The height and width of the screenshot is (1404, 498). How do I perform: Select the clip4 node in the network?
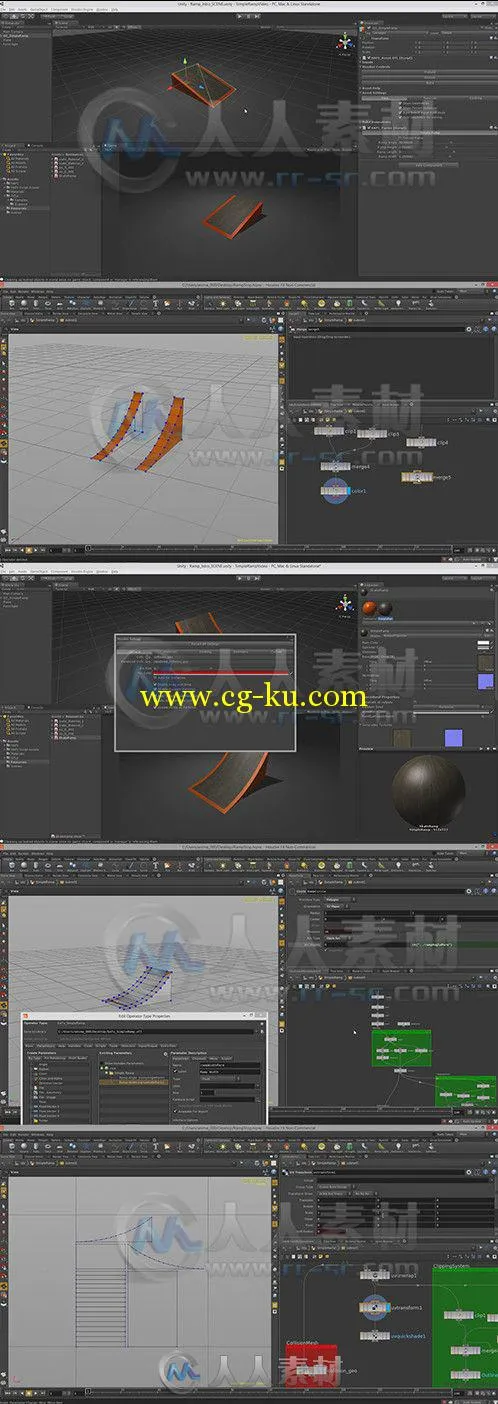click(419, 441)
